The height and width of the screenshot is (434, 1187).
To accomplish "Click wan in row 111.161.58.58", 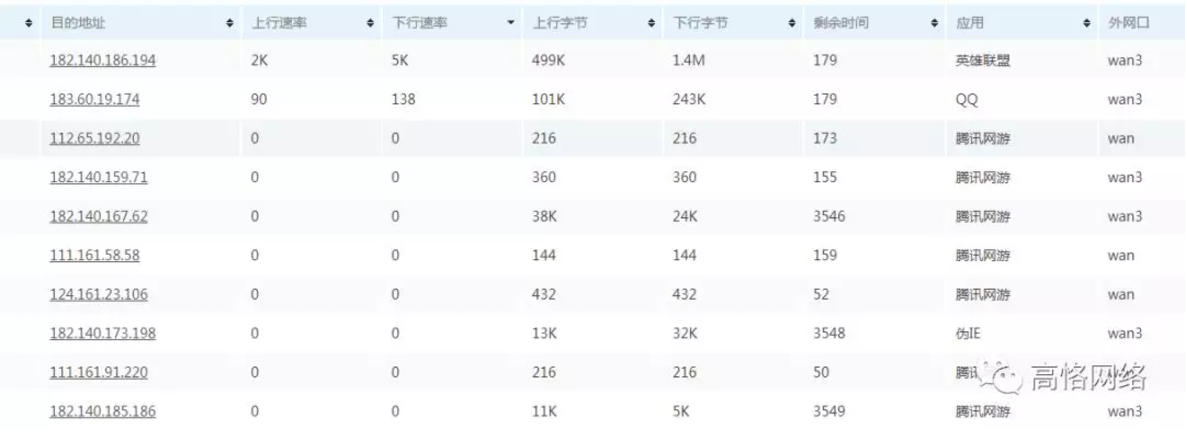I will [1120, 255].
